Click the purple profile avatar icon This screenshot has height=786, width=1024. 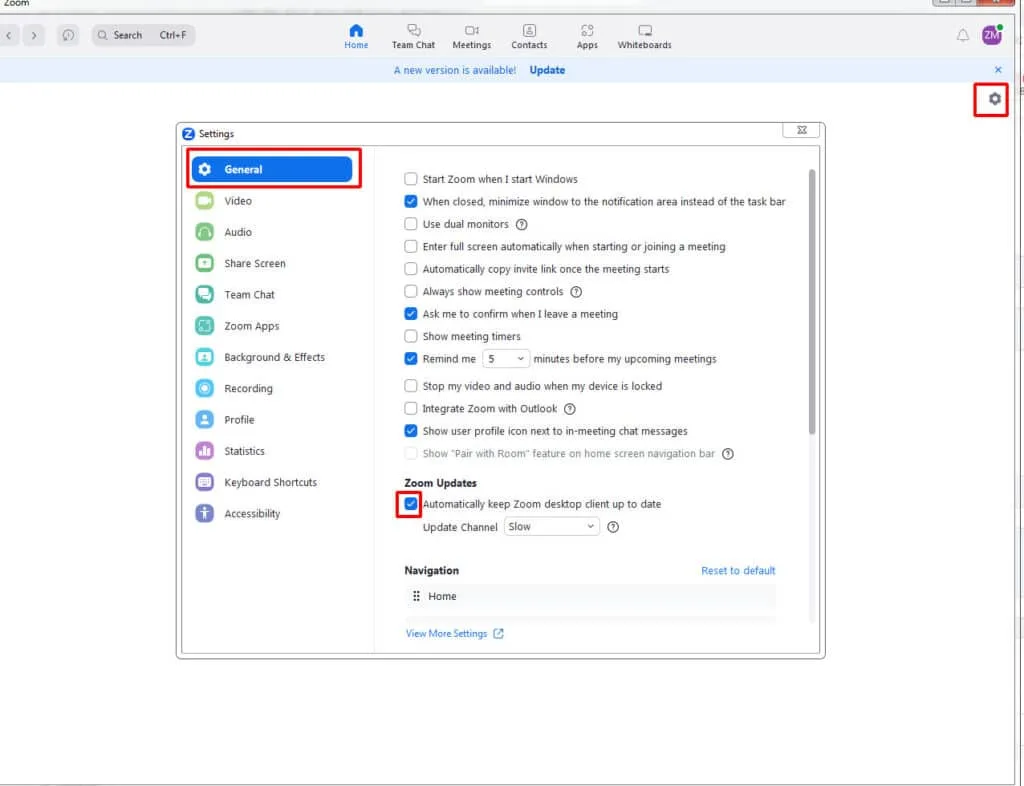[x=991, y=35]
